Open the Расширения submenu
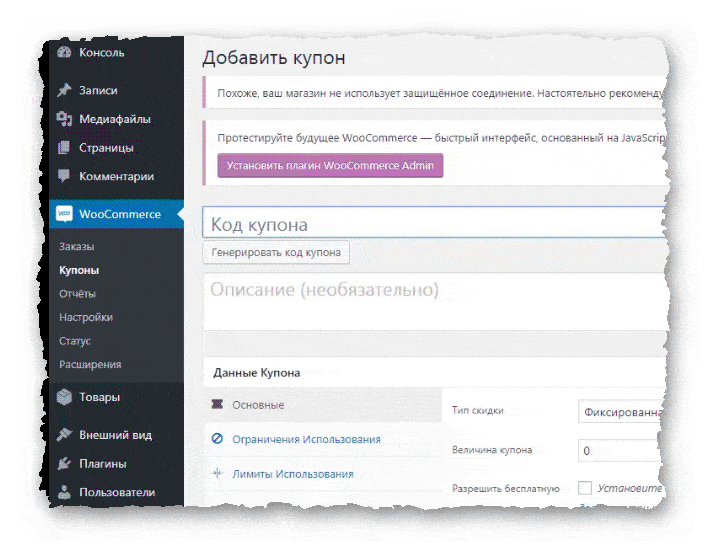This screenshot has width=704, height=544. 90,364
